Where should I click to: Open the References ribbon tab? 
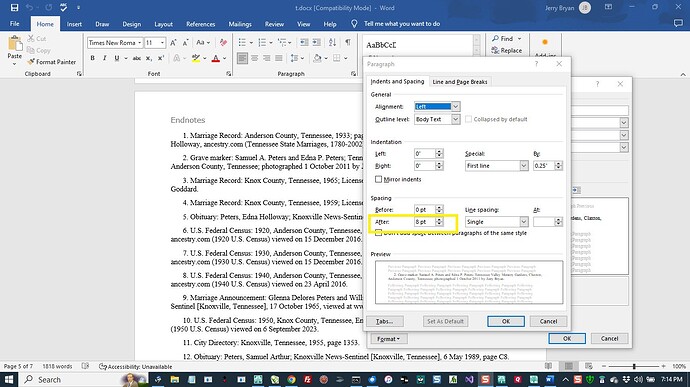(x=201, y=24)
